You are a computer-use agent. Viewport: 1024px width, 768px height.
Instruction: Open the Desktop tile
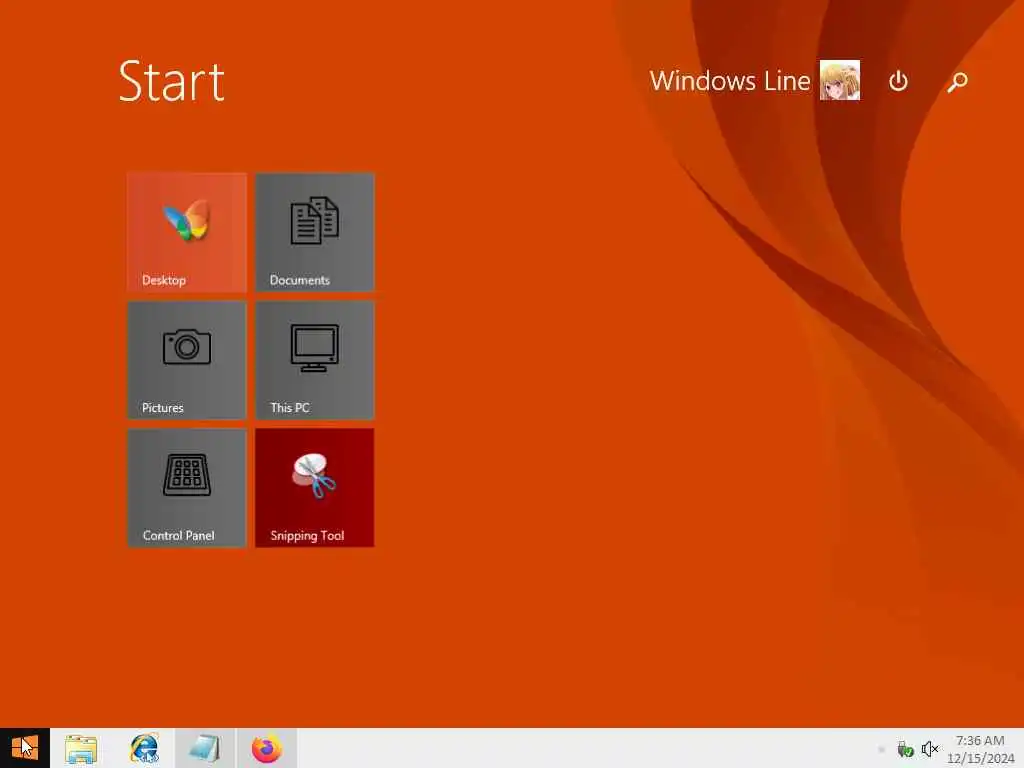[187, 232]
